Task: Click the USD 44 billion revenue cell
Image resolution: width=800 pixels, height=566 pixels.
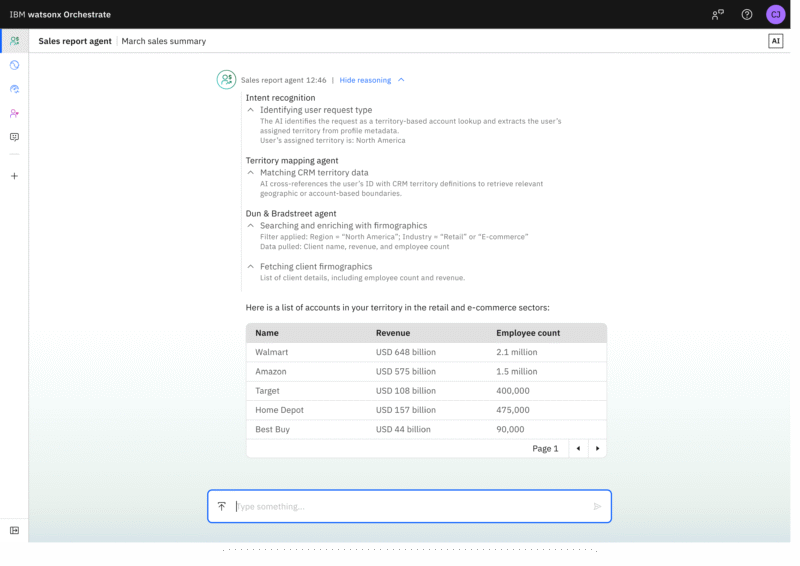Action: (403, 429)
